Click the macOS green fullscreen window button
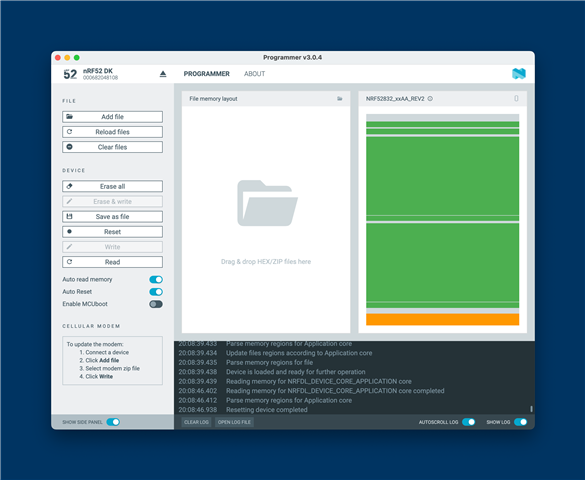This screenshot has width=585, height=480. click(x=76, y=57)
